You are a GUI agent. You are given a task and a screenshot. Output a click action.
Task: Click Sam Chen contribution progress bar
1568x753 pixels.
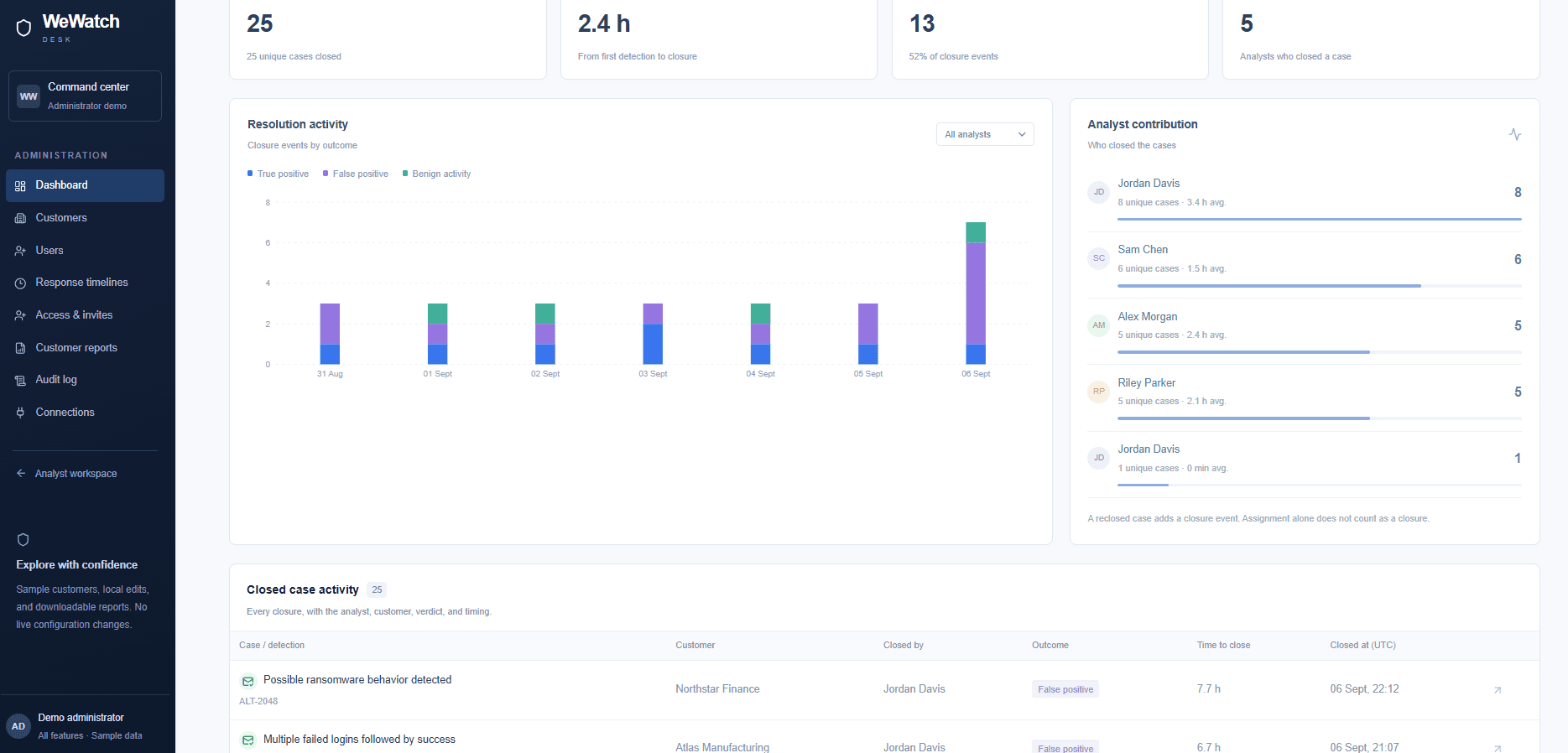click(x=1320, y=286)
